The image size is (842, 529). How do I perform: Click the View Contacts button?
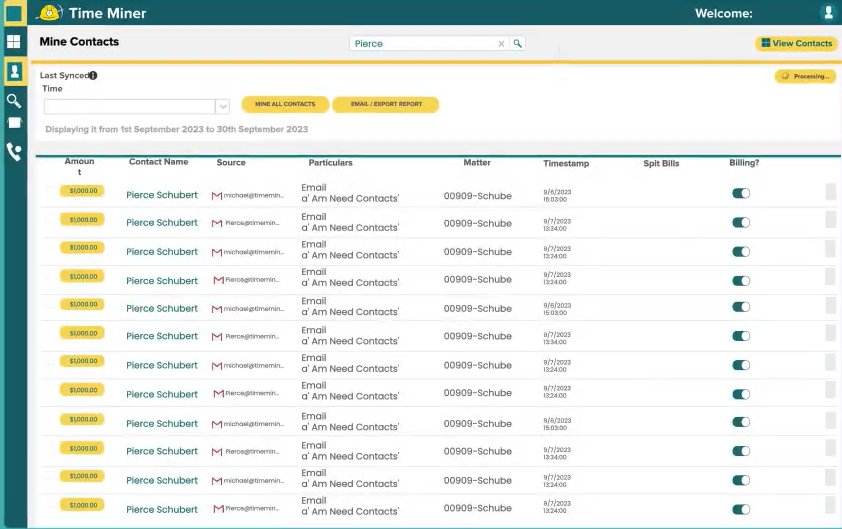click(796, 44)
